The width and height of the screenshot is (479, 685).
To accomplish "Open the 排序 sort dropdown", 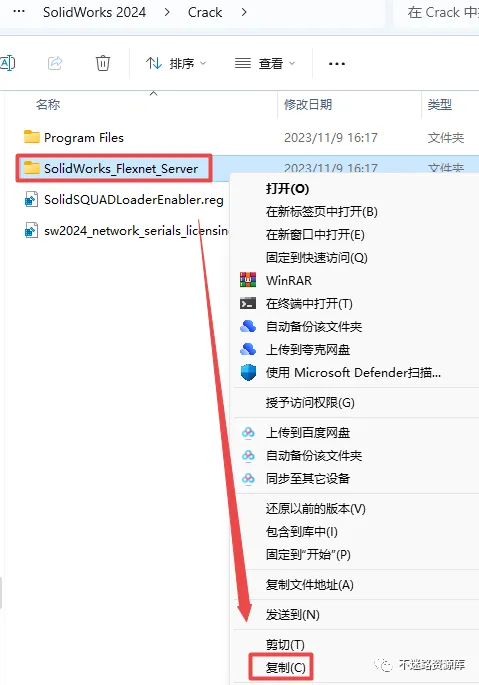I will click(x=176, y=63).
